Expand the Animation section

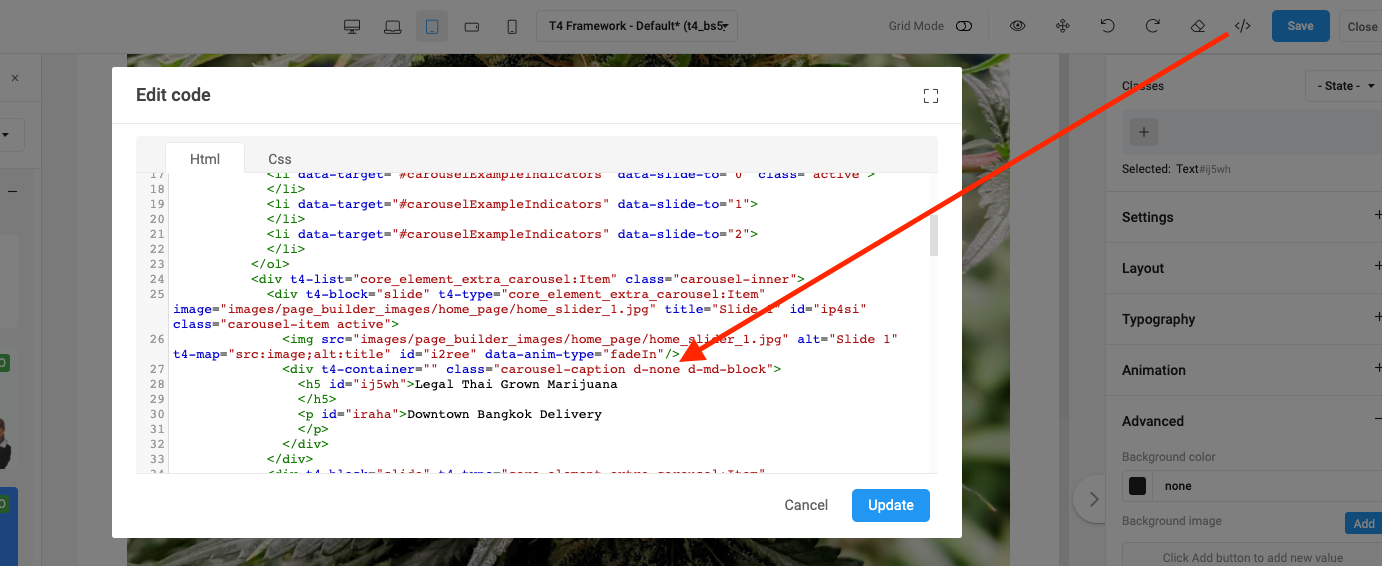click(x=1244, y=370)
